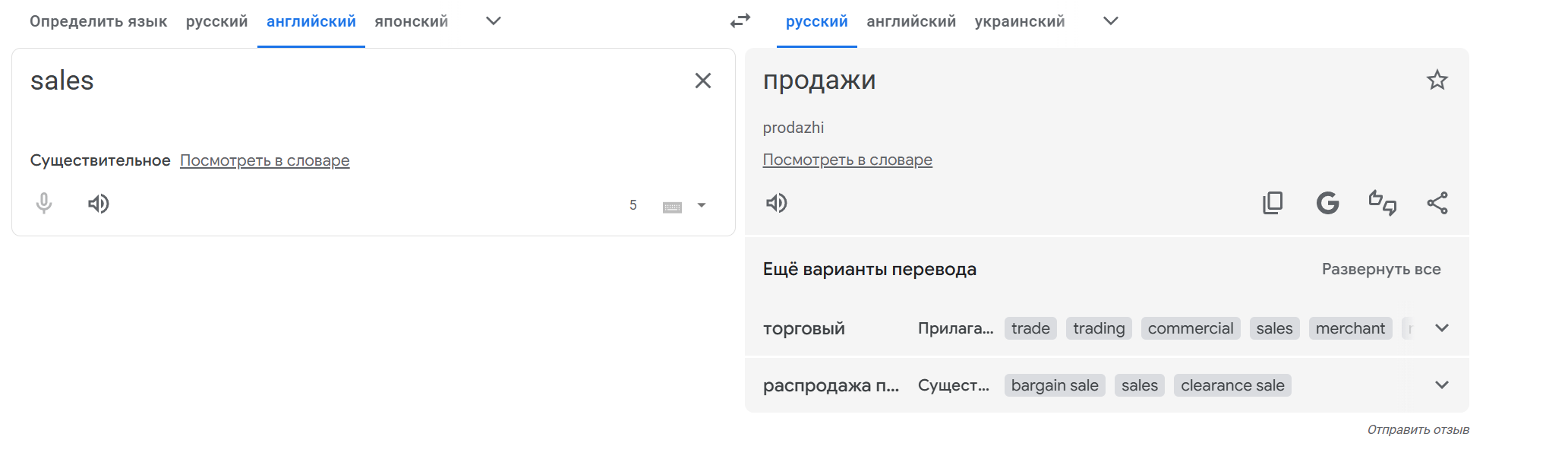
Task: Listen to source text 'sales' pronunciation
Action: tap(98, 204)
